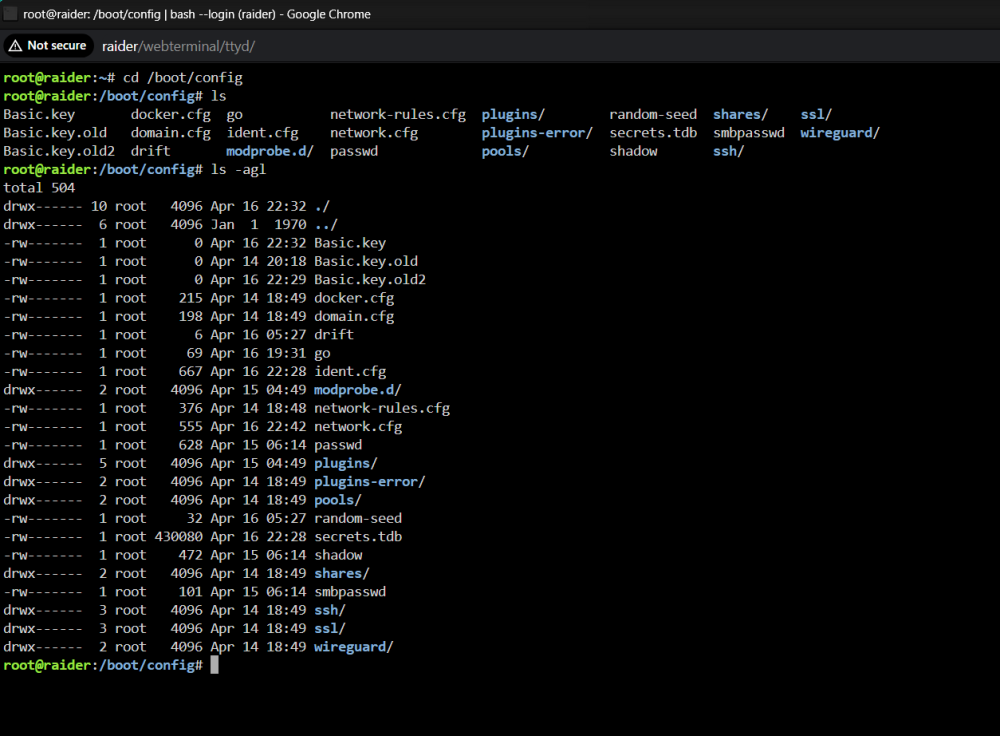Click the page favicon in title bar
Viewport: 1000px width, 736px height.
coord(10,14)
